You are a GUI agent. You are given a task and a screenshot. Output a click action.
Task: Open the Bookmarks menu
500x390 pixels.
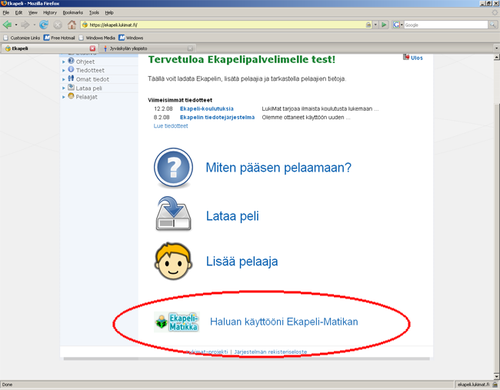click(73, 13)
